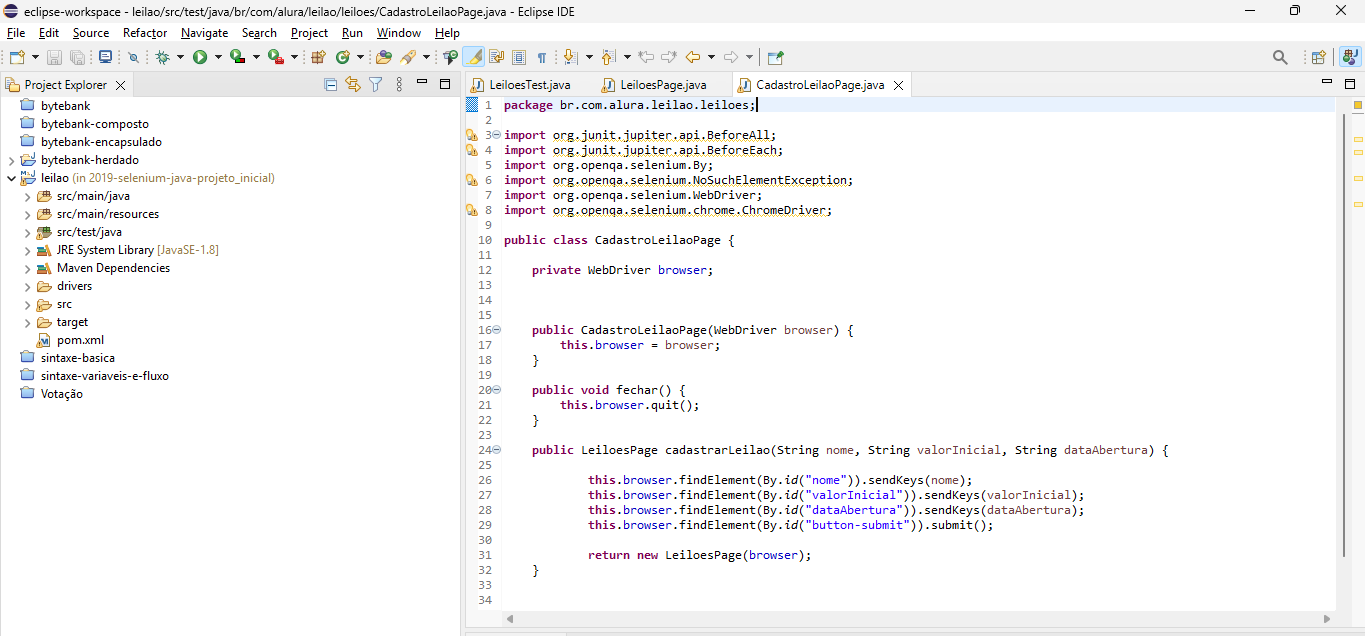
Task: Open the New wizard dropdown arrow
Action: point(35,57)
